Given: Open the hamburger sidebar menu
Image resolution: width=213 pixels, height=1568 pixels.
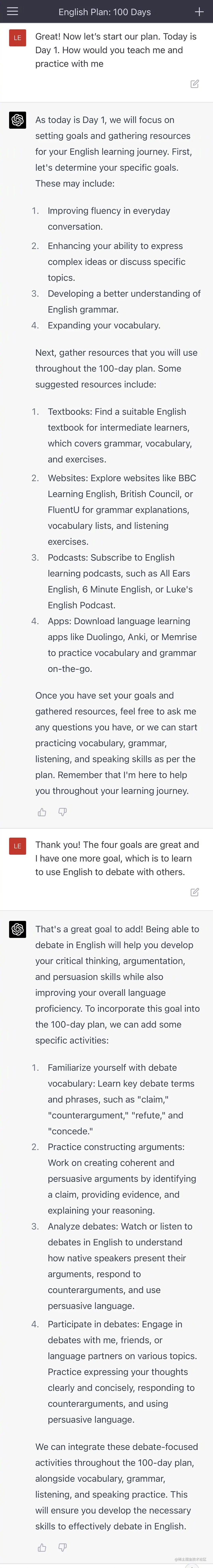Looking at the screenshot, I should pyautogui.click(x=12, y=12).
